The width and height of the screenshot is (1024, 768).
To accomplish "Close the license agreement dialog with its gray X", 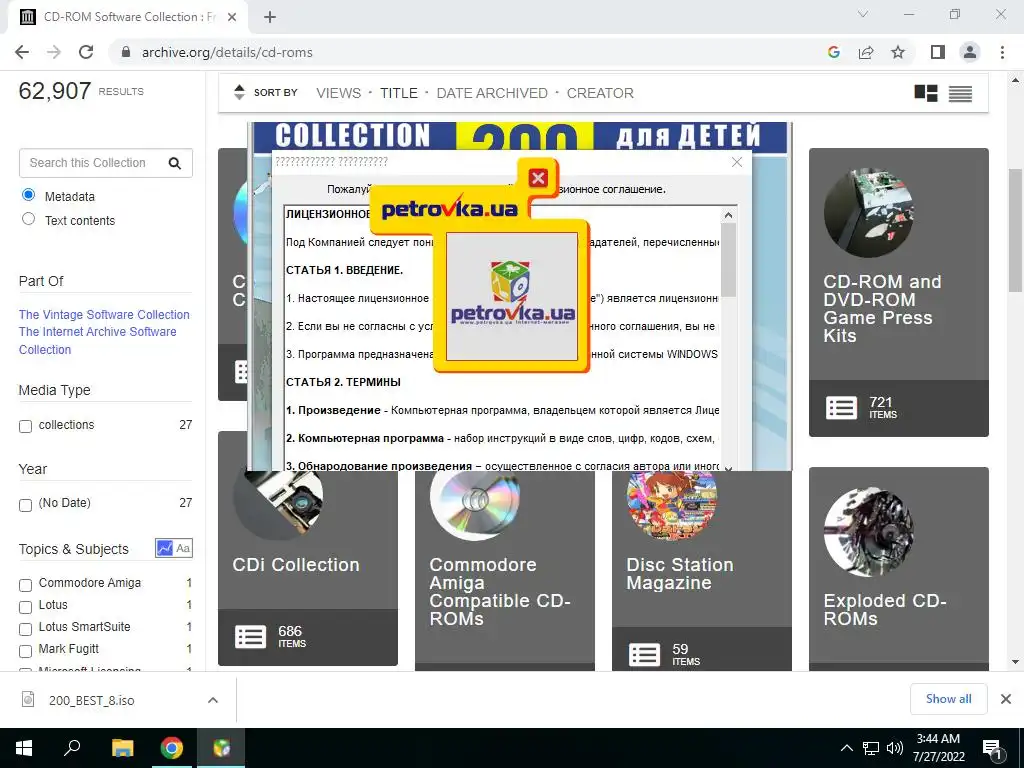I will 737,162.
